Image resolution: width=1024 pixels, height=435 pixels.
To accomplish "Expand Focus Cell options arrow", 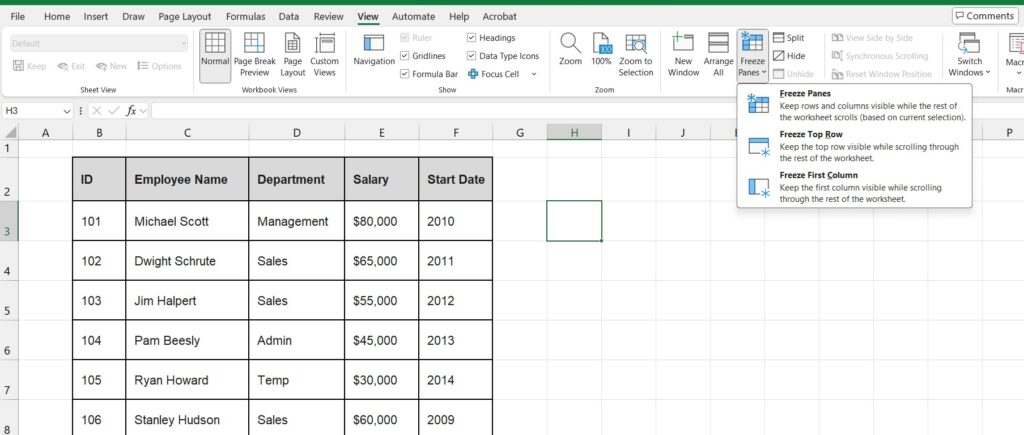I will coord(534,74).
